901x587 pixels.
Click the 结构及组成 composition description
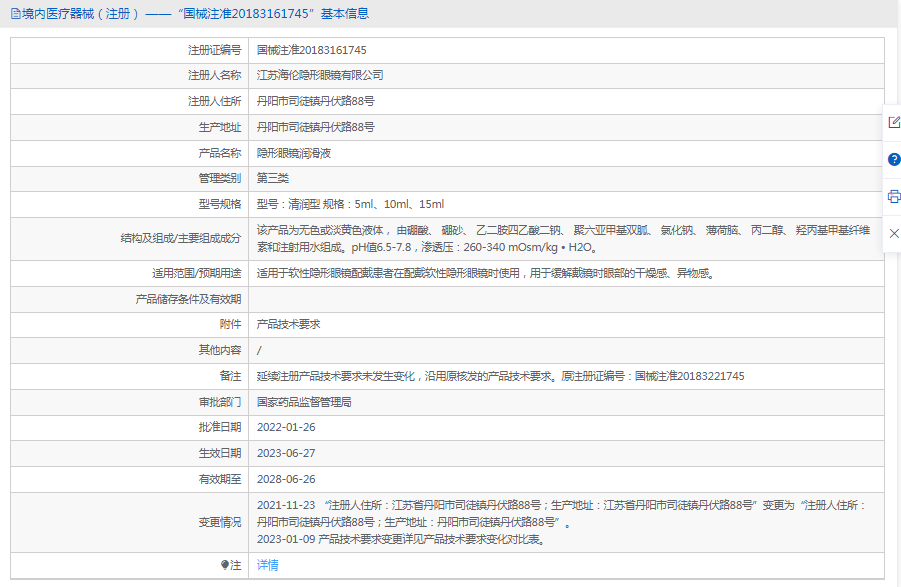pyautogui.click(x=563, y=239)
